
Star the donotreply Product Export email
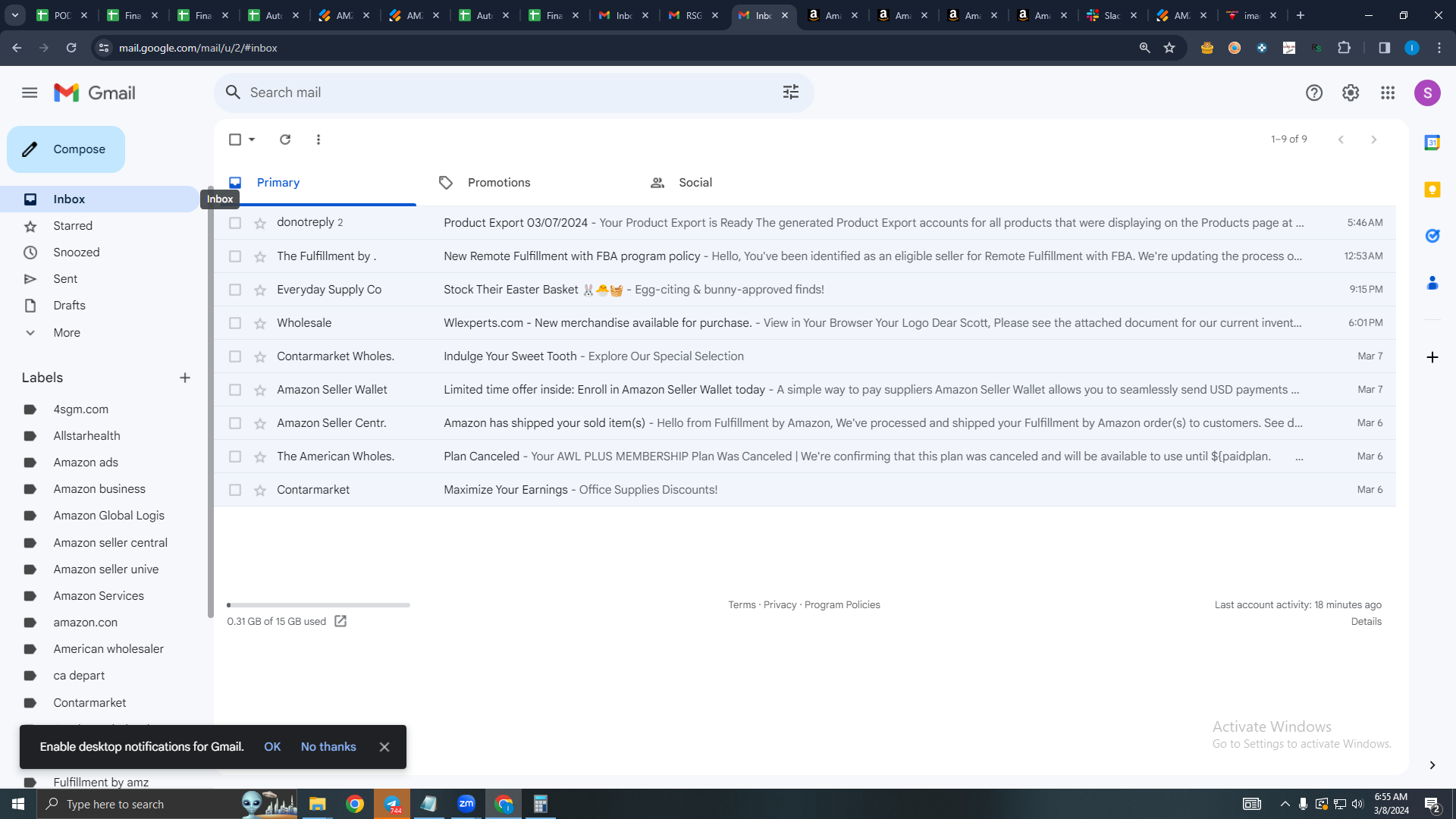coord(260,223)
